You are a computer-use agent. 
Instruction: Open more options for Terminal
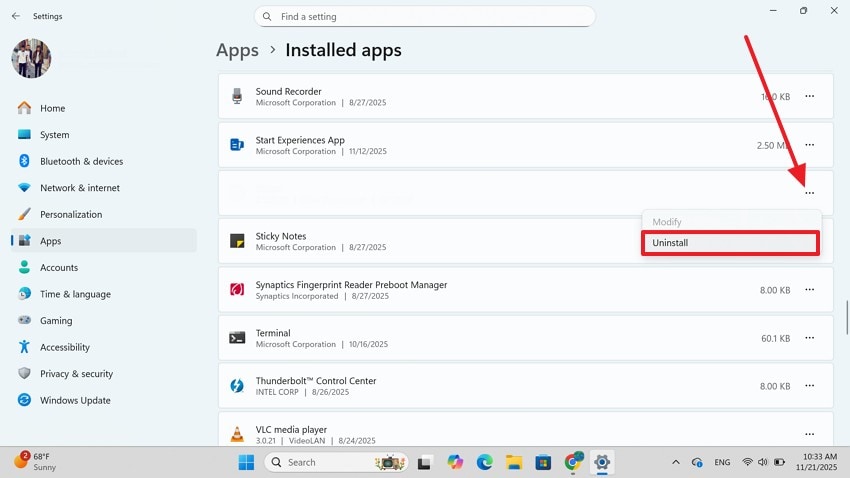pos(809,338)
